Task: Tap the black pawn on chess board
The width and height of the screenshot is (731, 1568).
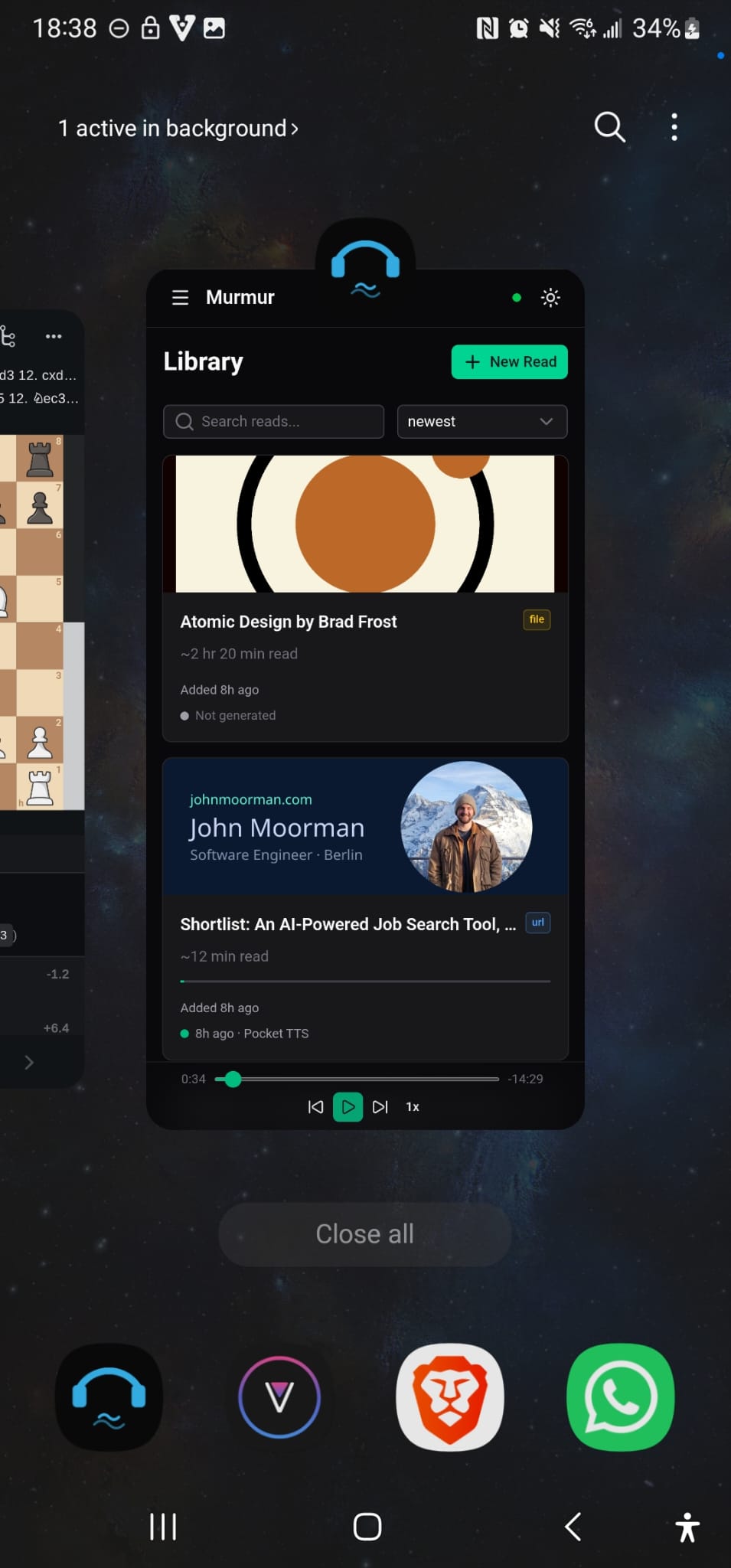Action: click(40, 507)
